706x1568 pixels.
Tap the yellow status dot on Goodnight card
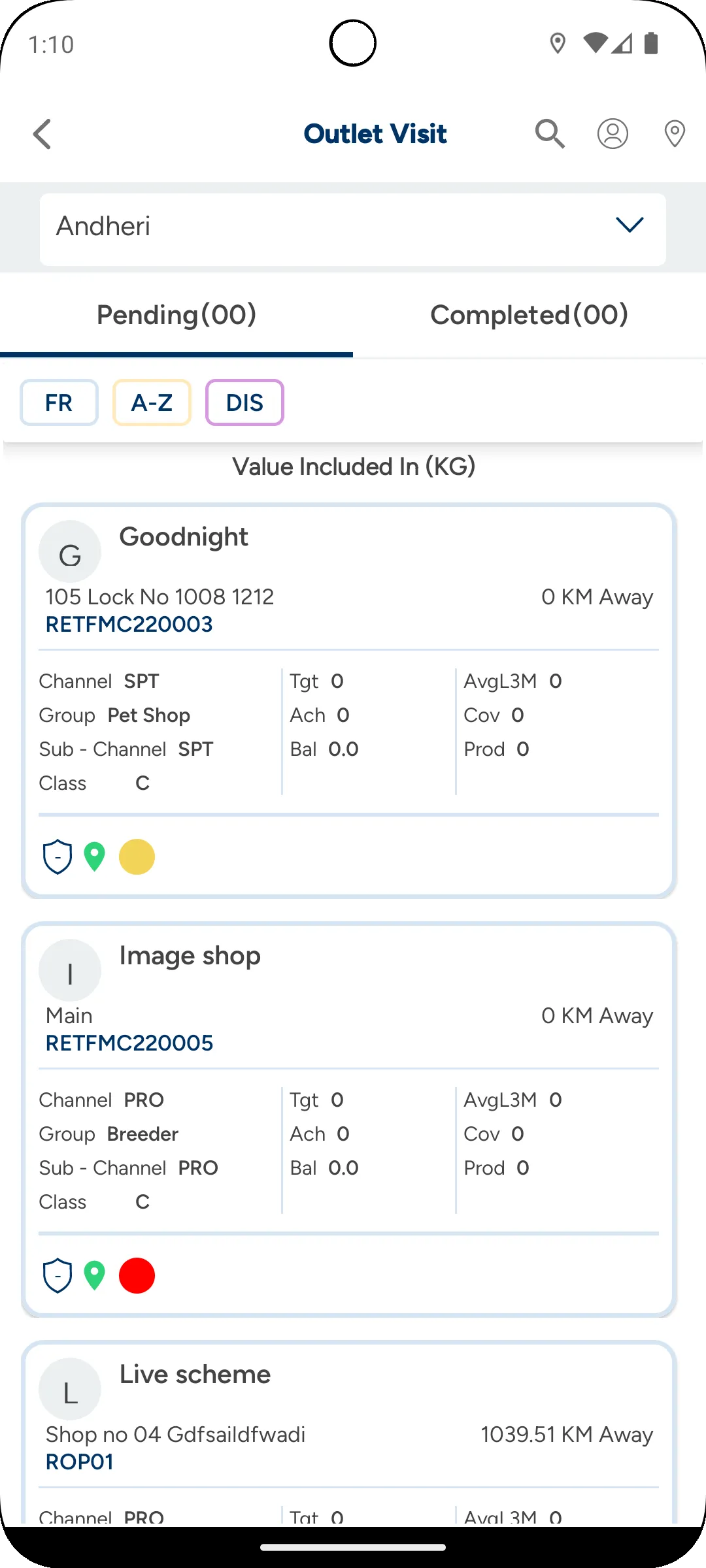pos(137,857)
